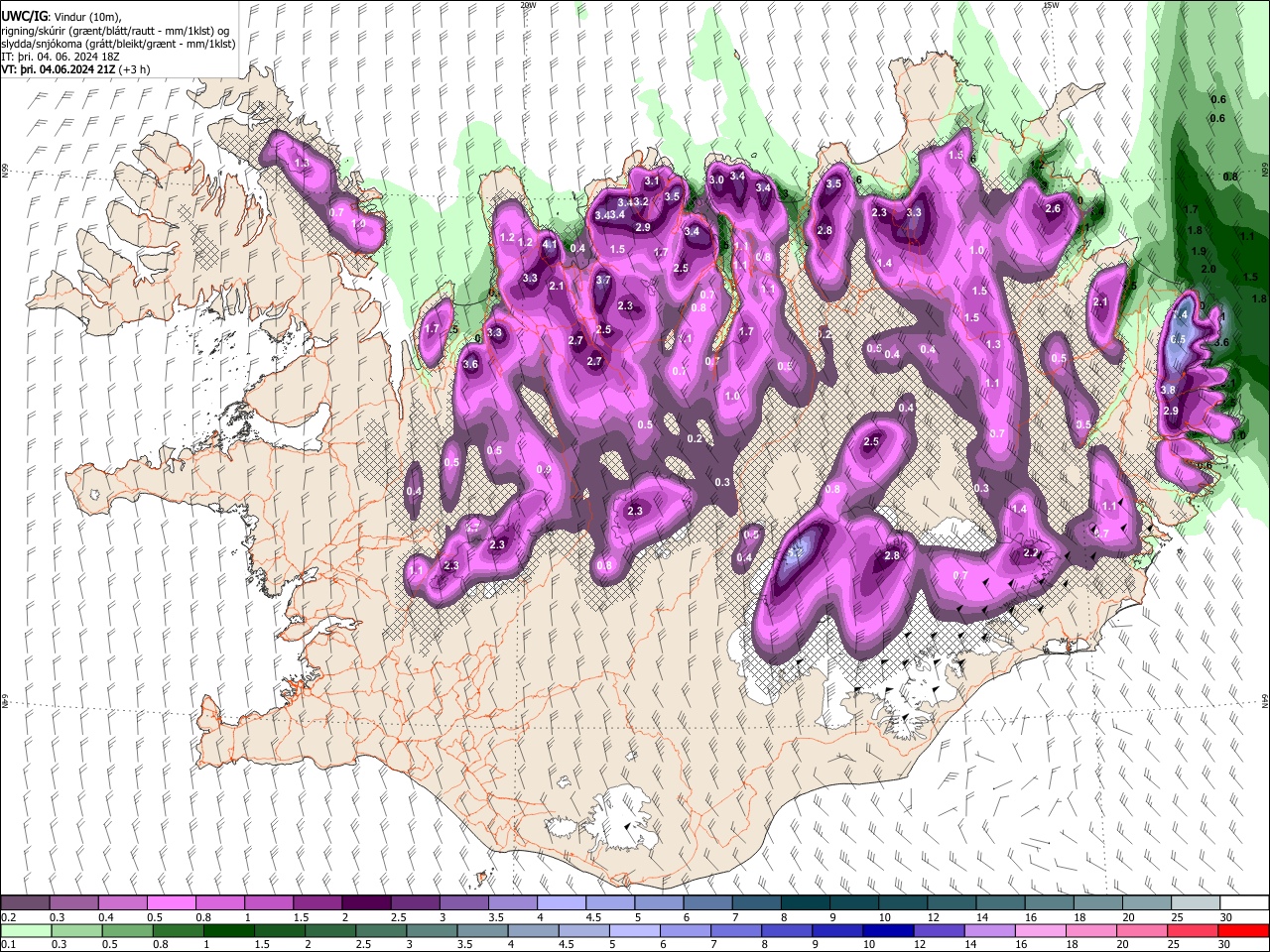Select the pale green first swatch of the lower legend row
This screenshot has height=952, width=1270.
click(26, 930)
